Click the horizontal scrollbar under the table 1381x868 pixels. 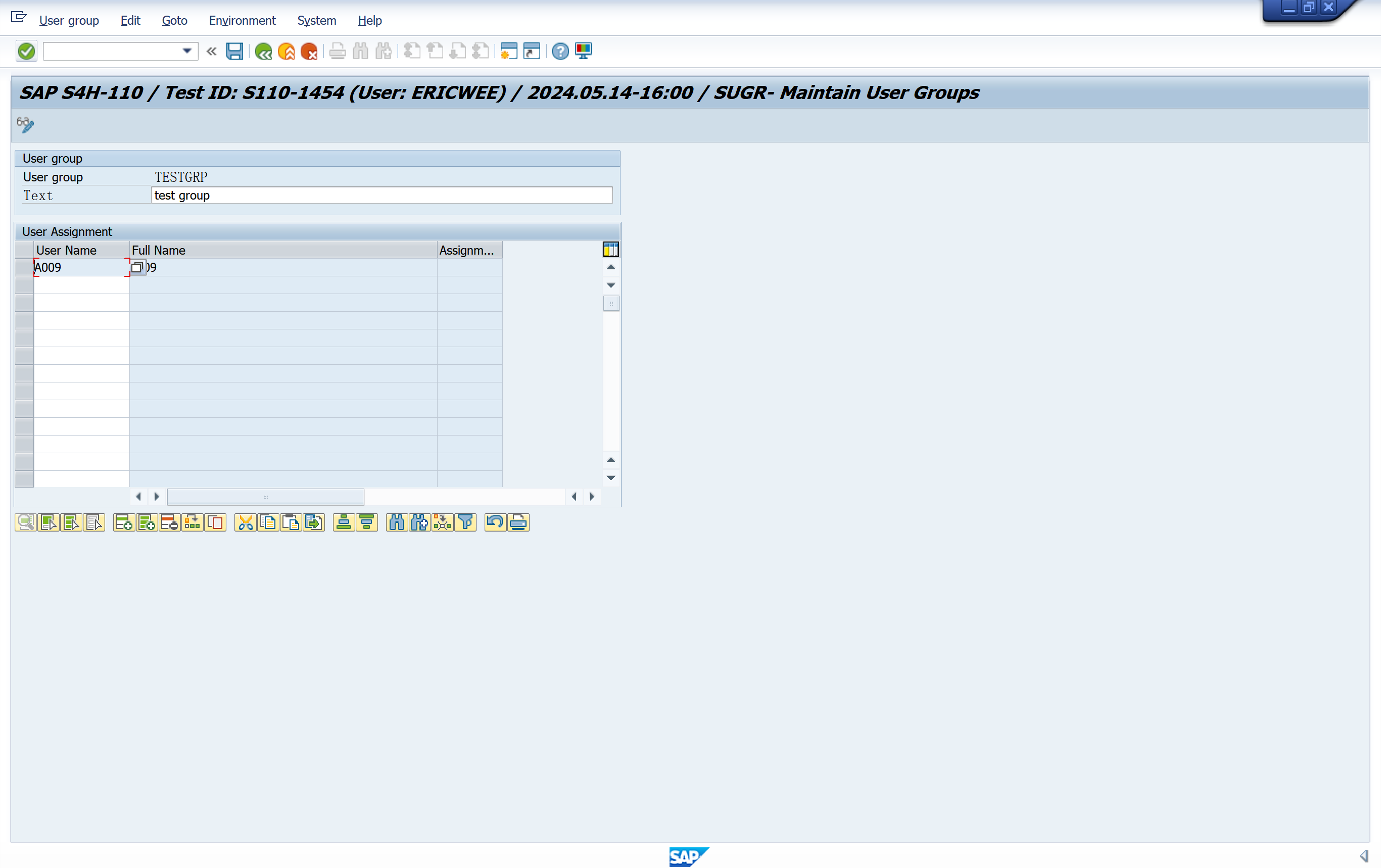tap(265, 496)
